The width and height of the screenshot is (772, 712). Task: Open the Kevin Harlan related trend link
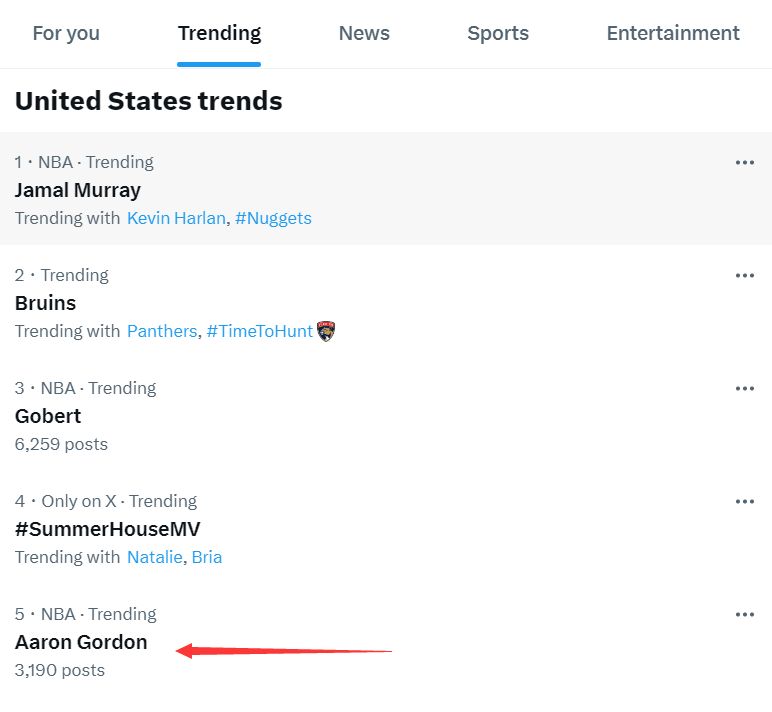tap(176, 218)
